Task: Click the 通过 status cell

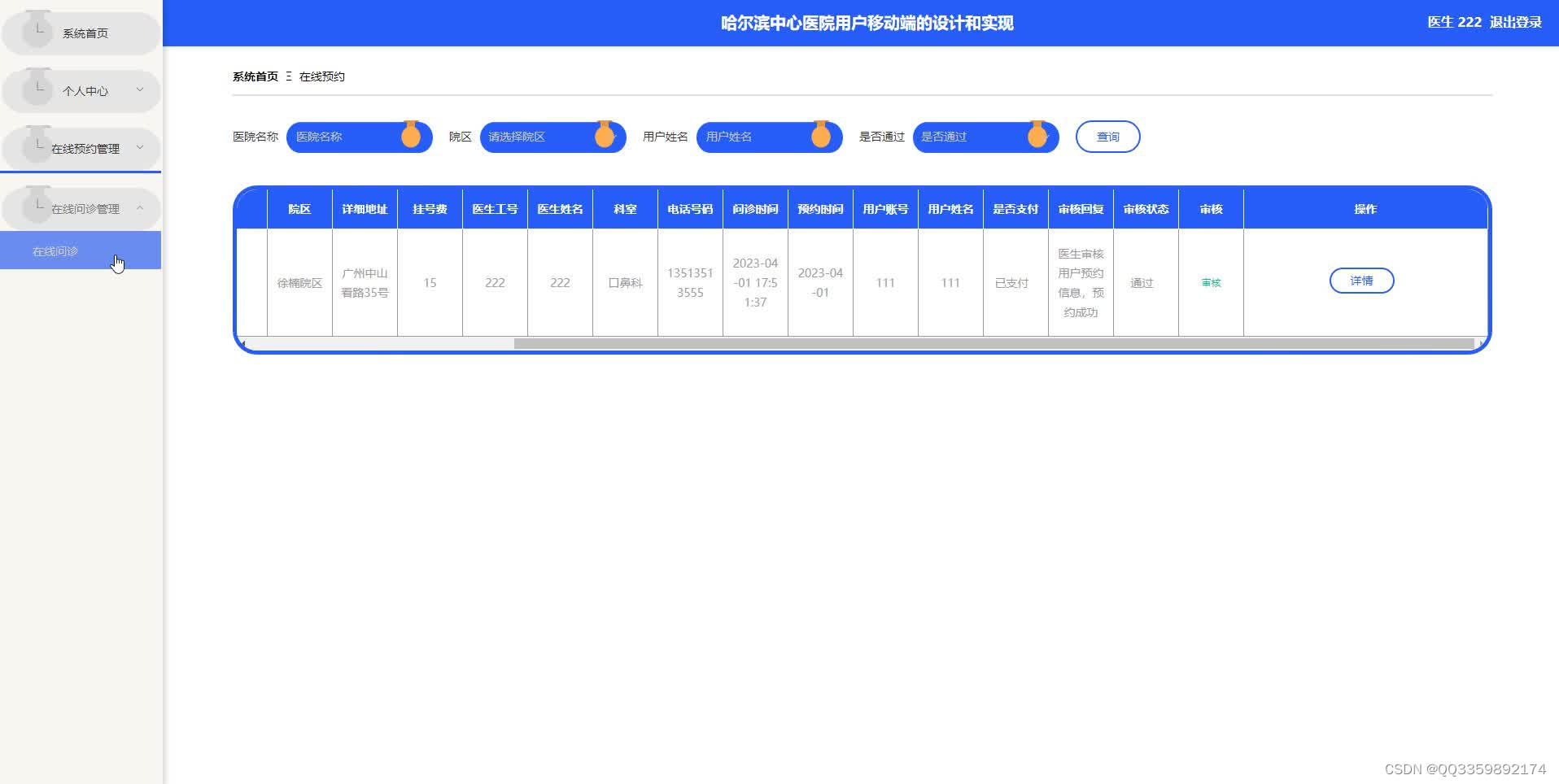Action: point(1146,283)
